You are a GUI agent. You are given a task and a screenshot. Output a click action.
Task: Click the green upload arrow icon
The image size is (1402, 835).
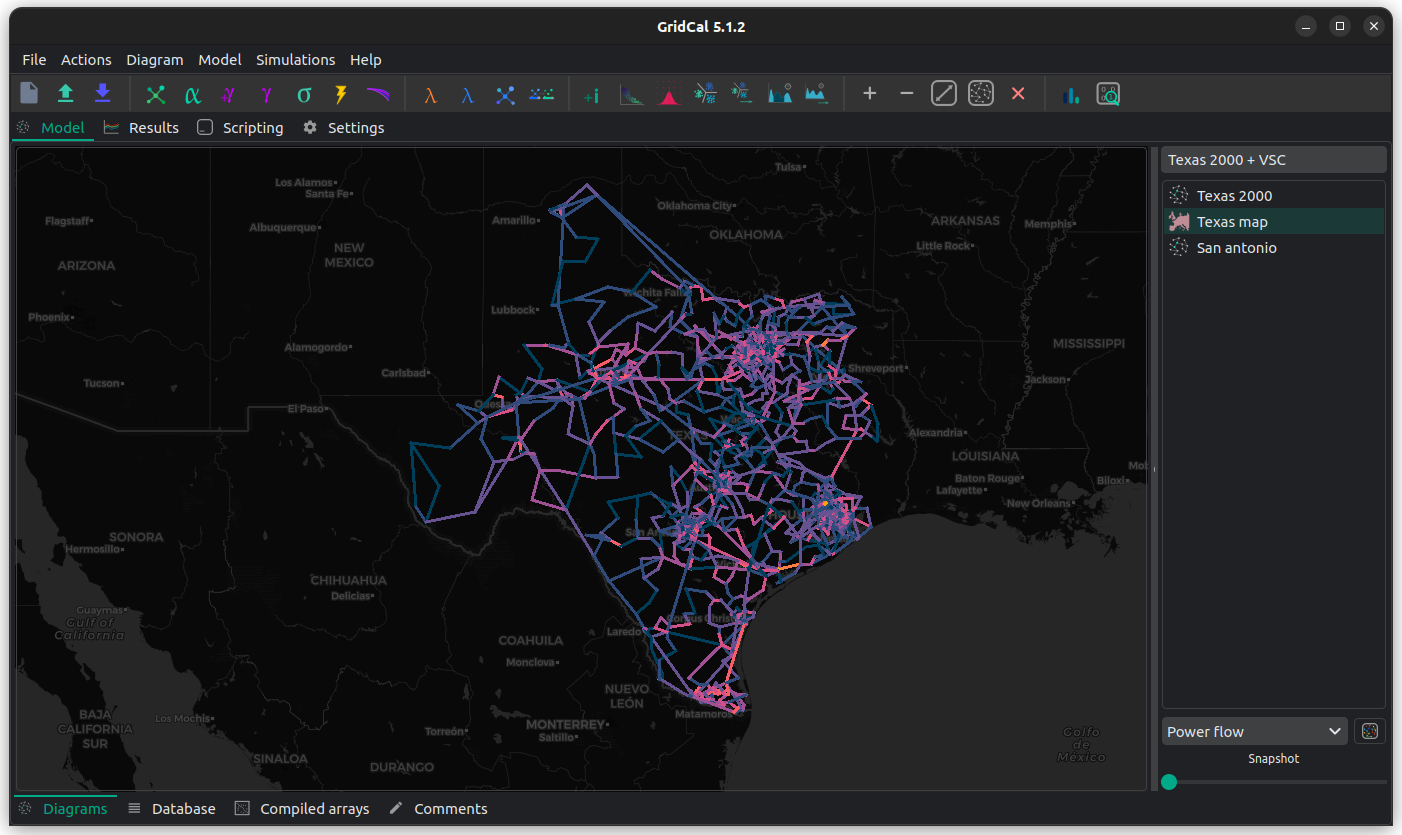coord(66,94)
